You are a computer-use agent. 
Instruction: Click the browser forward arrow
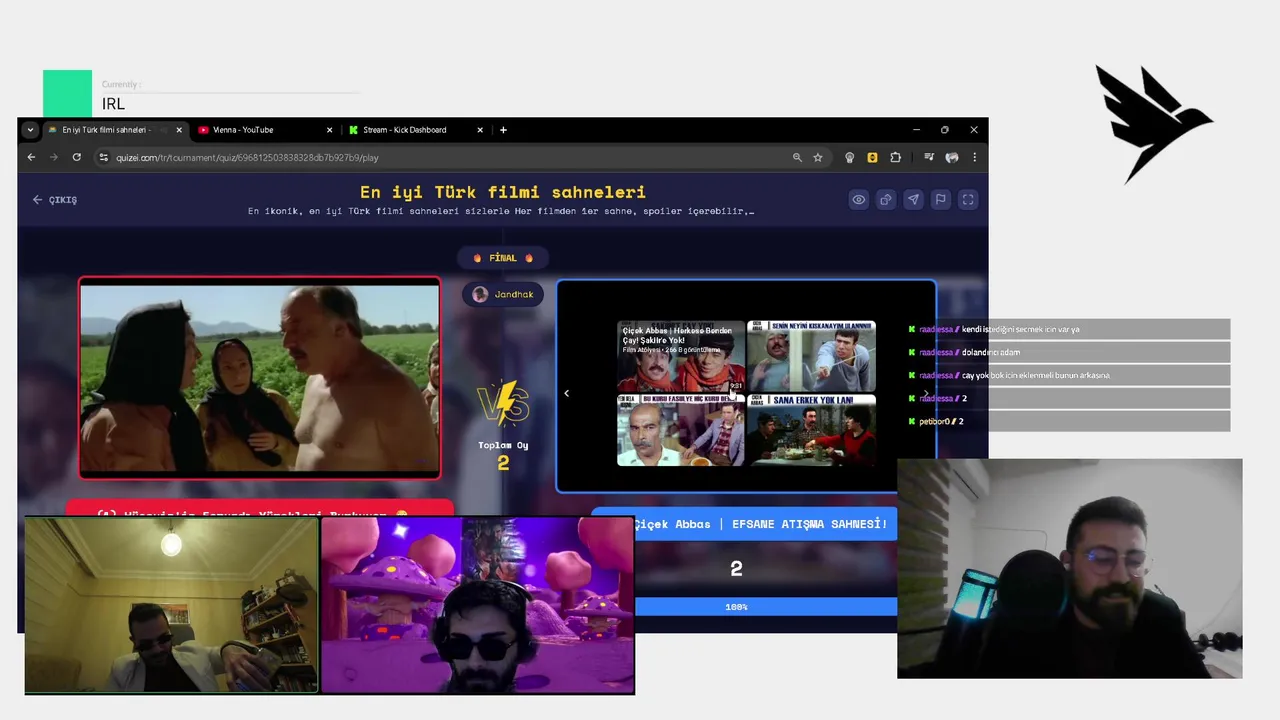[x=54, y=157]
